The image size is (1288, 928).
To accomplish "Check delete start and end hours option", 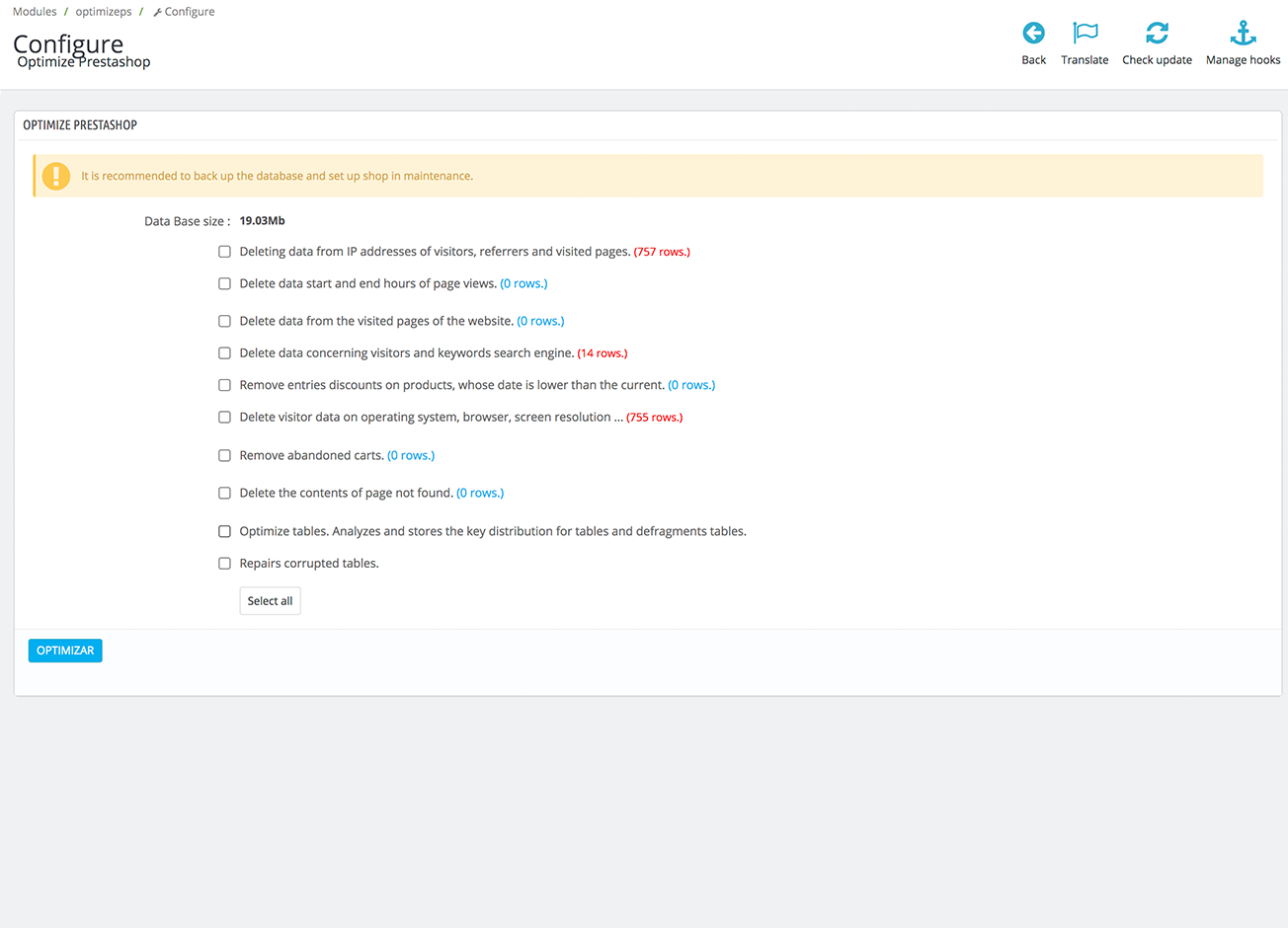I will (224, 283).
